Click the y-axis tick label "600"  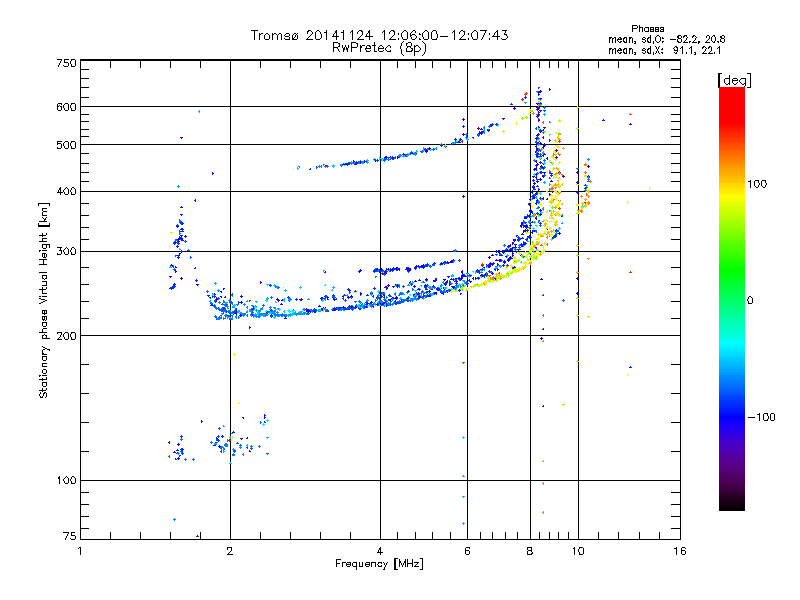(x=66, y=107)
